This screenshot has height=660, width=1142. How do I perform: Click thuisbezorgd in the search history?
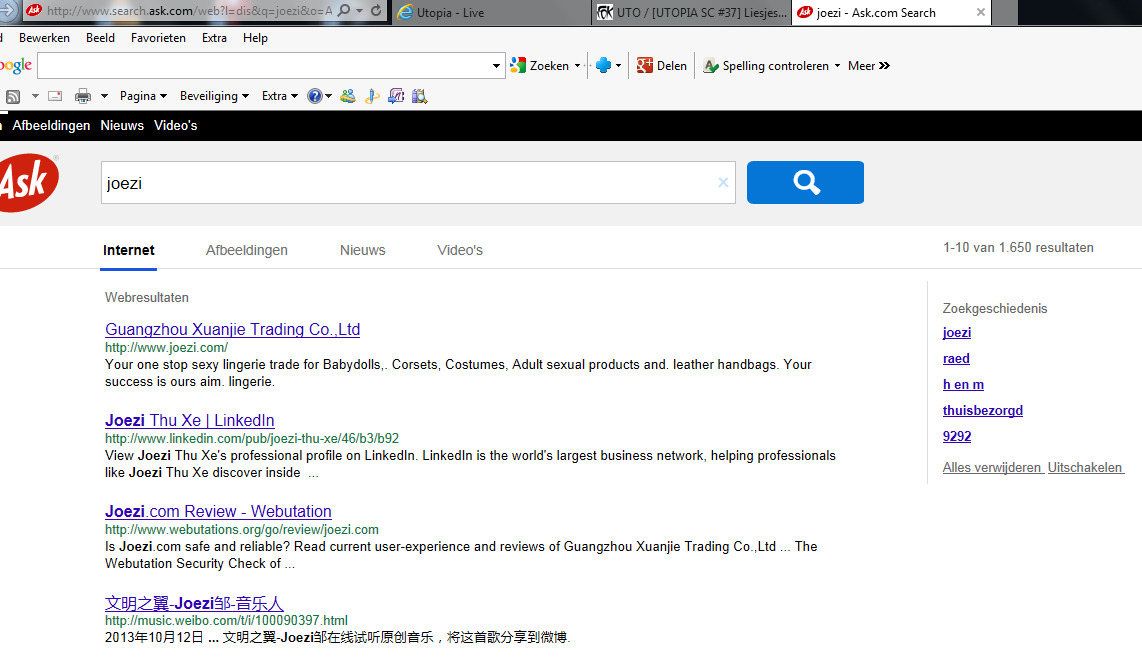[982, 410]
